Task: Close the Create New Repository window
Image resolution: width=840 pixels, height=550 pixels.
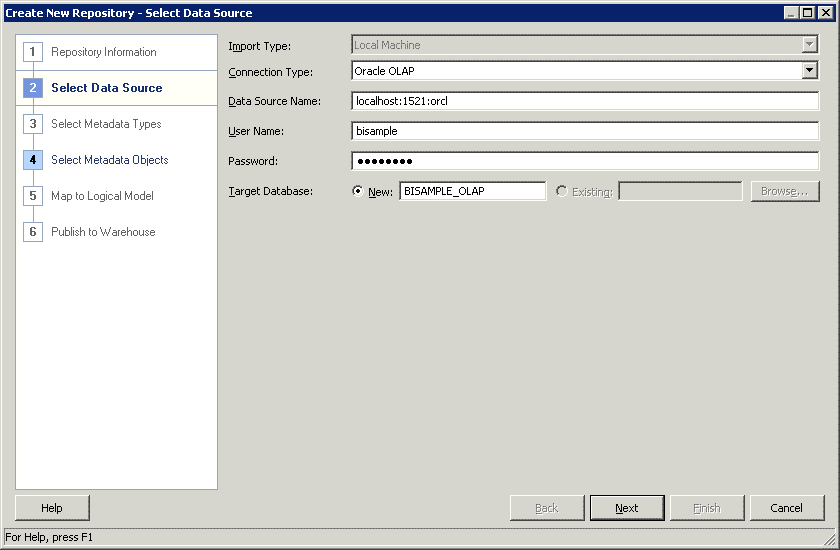Action: [x=826, y=12]
